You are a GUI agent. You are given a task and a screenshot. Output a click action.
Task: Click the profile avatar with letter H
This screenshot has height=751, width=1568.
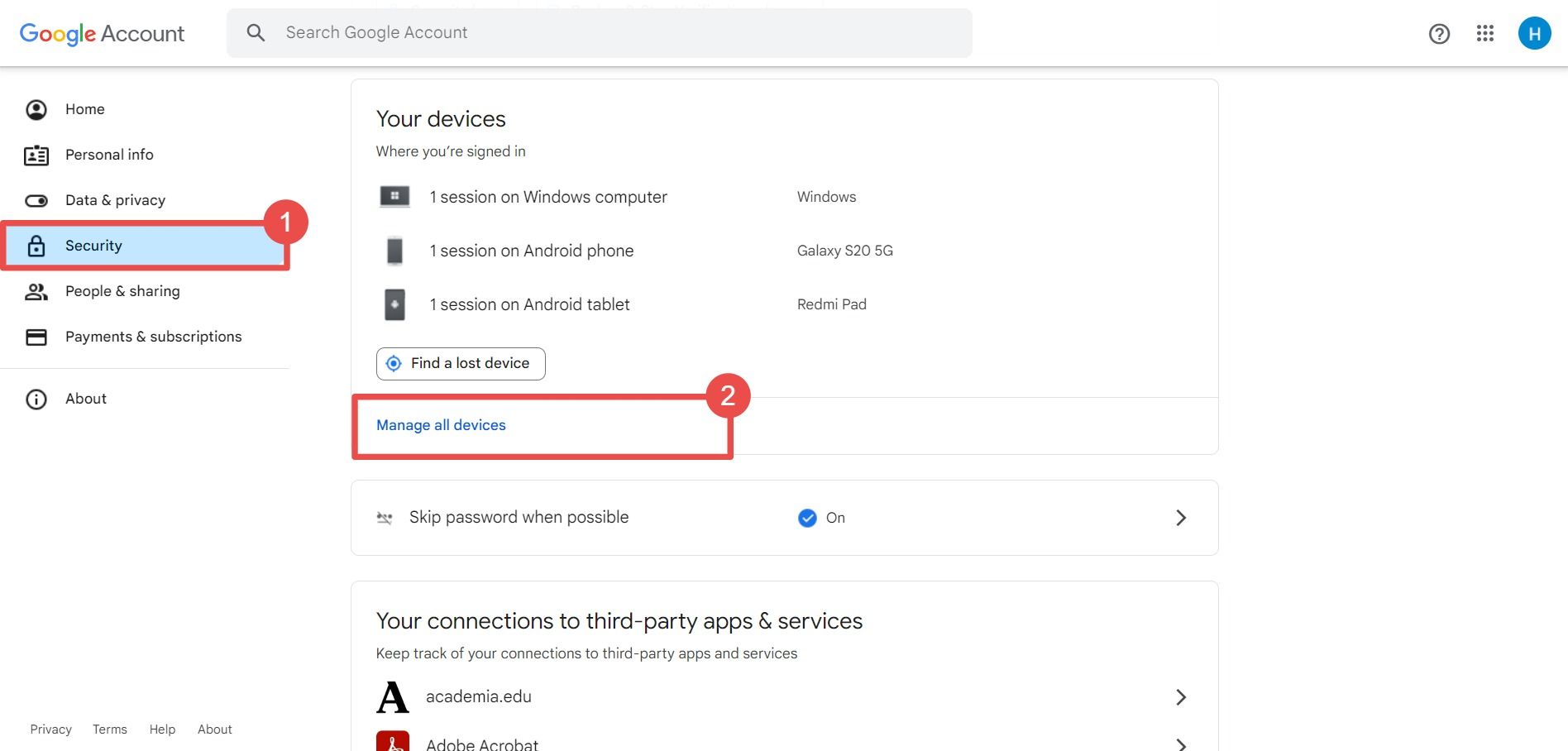pos(1535,34)
